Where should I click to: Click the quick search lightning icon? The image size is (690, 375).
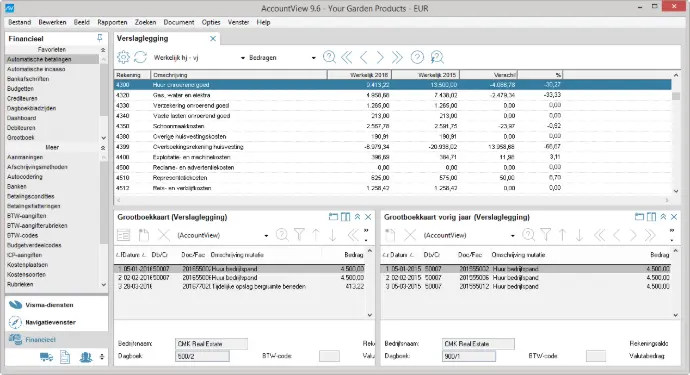point(437,57)
